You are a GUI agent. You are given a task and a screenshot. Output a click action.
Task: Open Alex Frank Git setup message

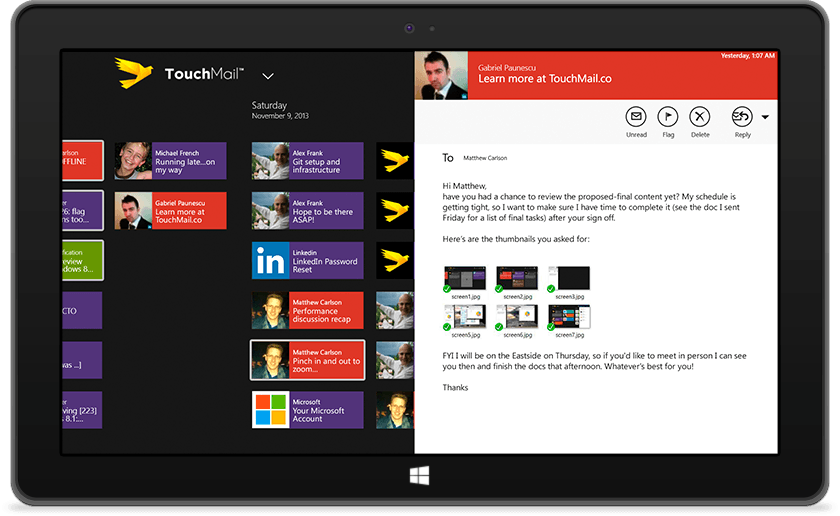(x=308, y=161)
